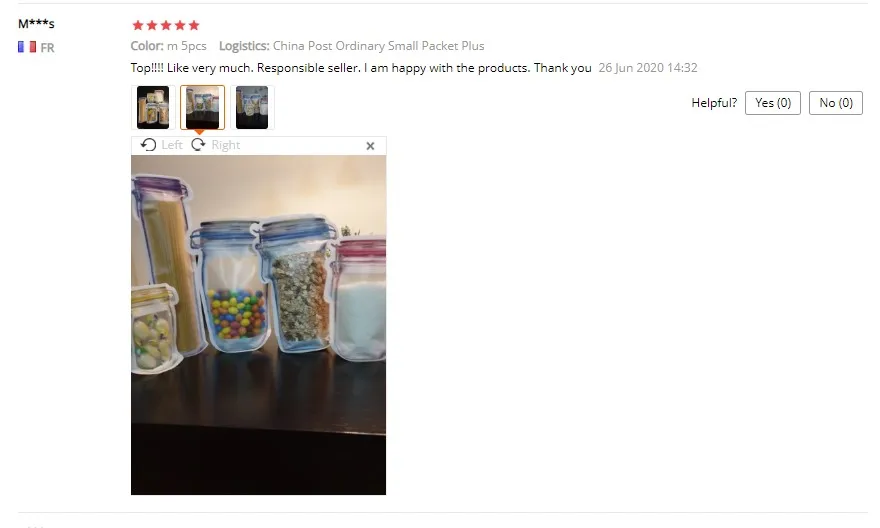The height and width of the screenshot is (528, 880).
Task: Select the highlighted second review thumbnail
Action: (x=203, y=107)
